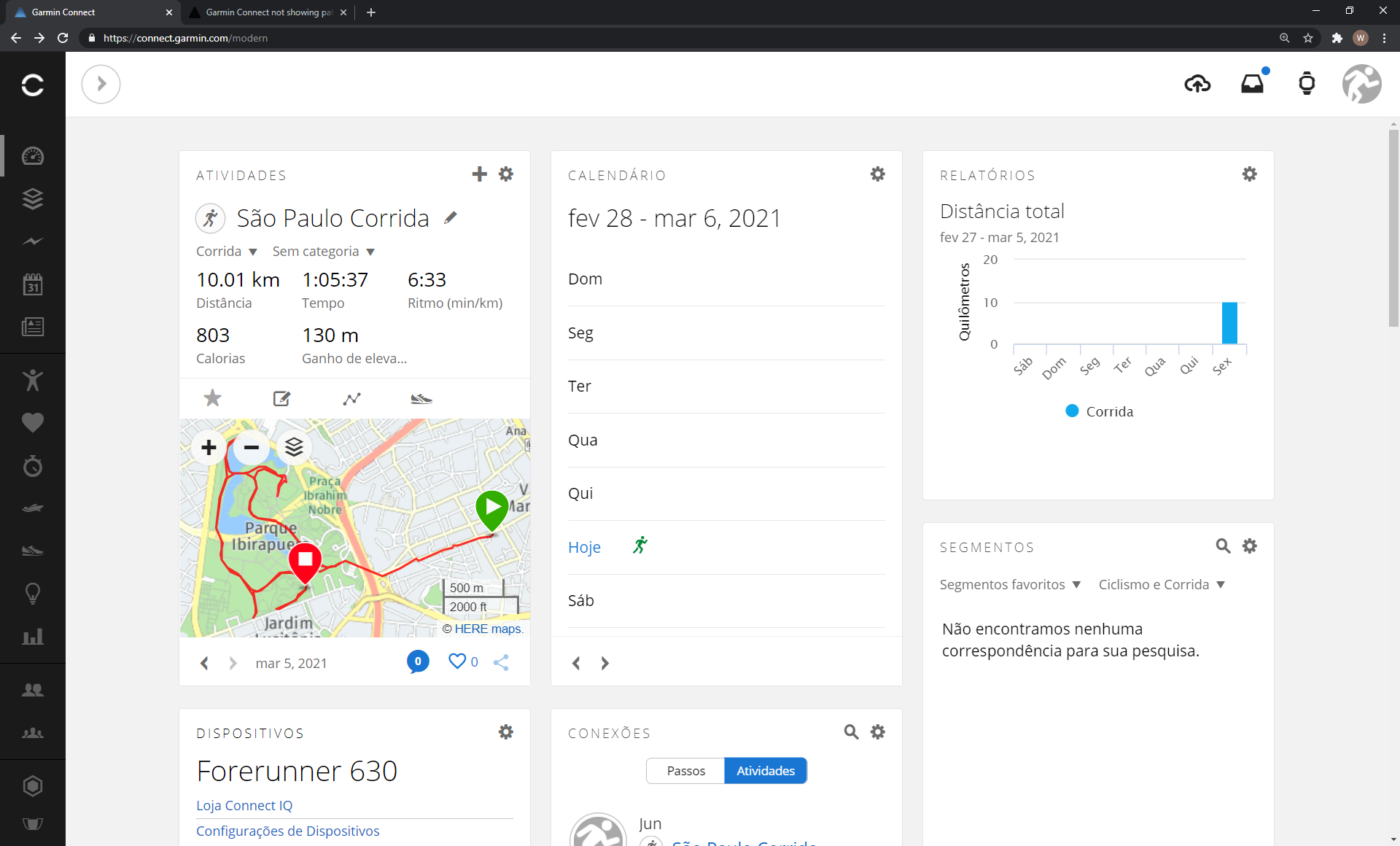Screen dimensions: 1400x846
Task: Like the activity with heart icon
Action: click(x=457, y=661)
